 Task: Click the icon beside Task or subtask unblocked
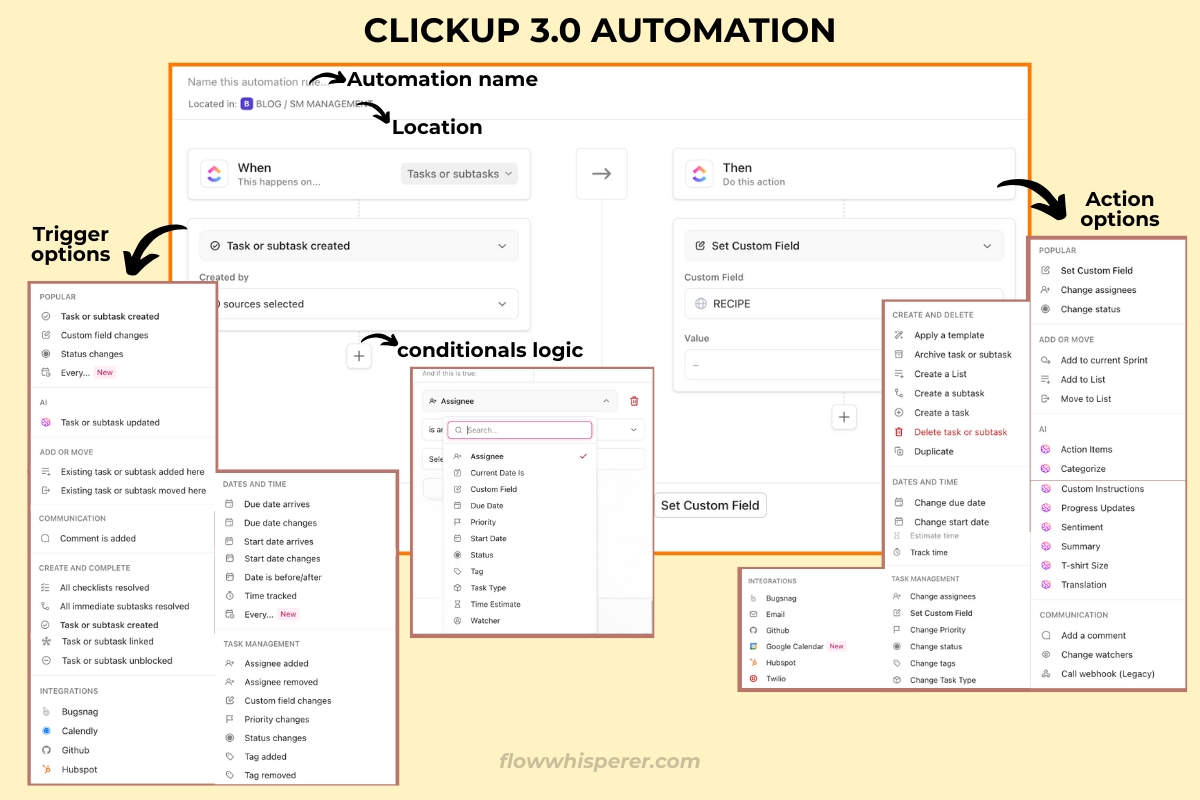[46, 660]
